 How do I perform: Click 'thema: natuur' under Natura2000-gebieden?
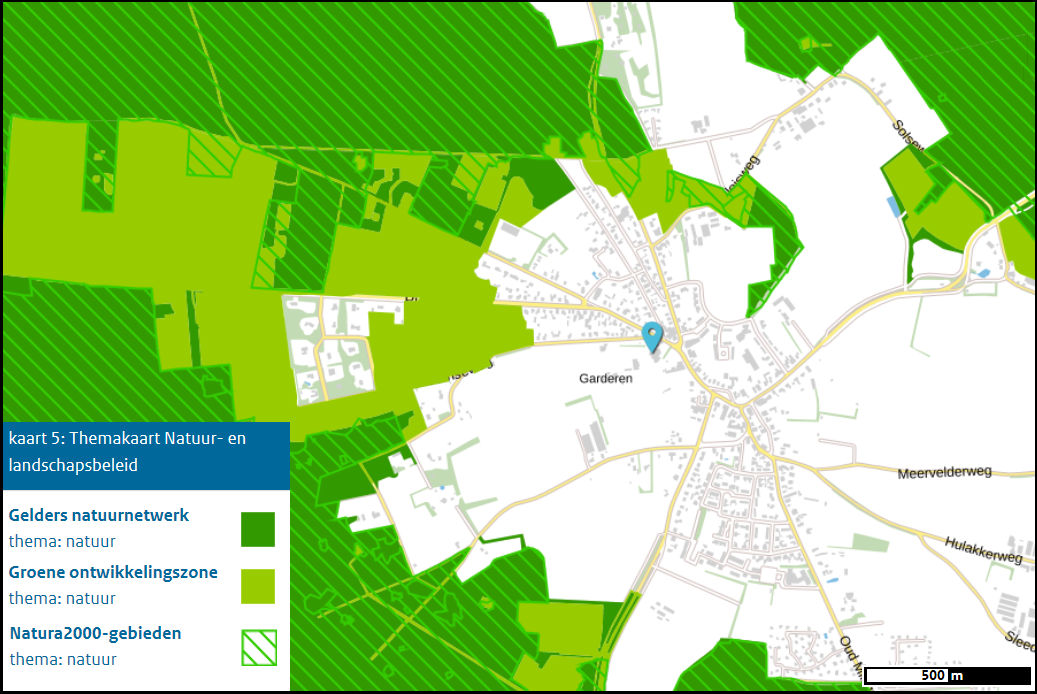click(63, 659)
